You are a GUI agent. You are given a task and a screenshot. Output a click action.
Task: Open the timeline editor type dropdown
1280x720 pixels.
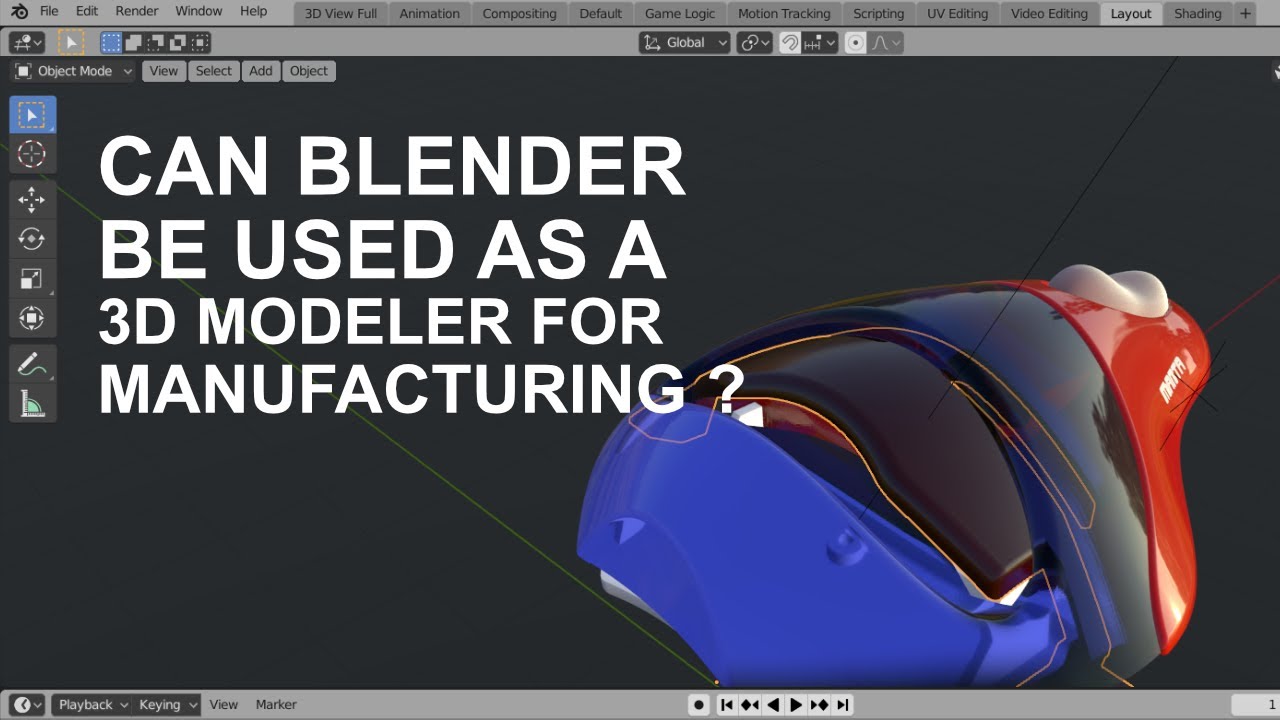(28, 705)
